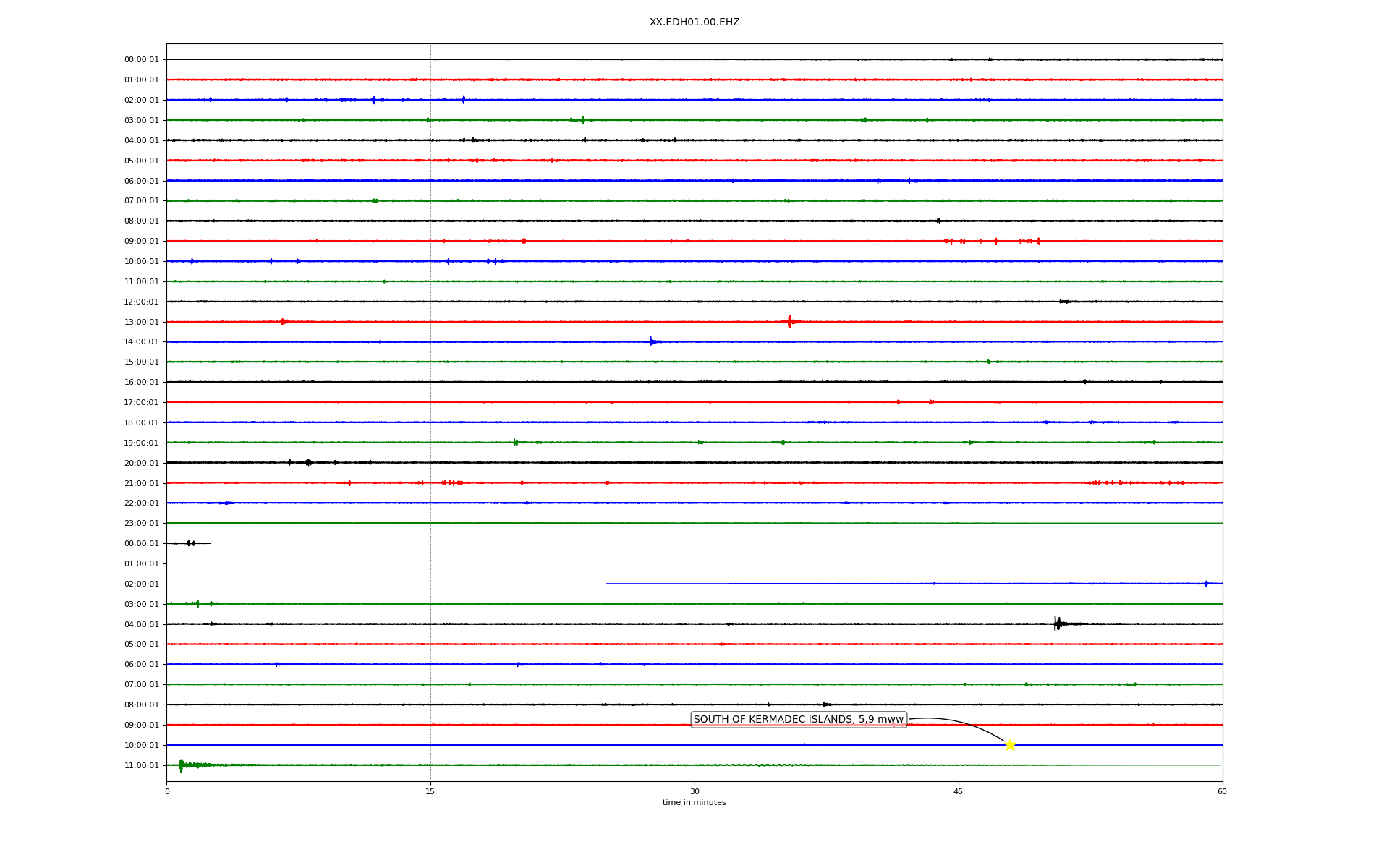1389x868 pixels.
Task: Click the 30 tick on the x-axis
Action: tap(694, 791)
